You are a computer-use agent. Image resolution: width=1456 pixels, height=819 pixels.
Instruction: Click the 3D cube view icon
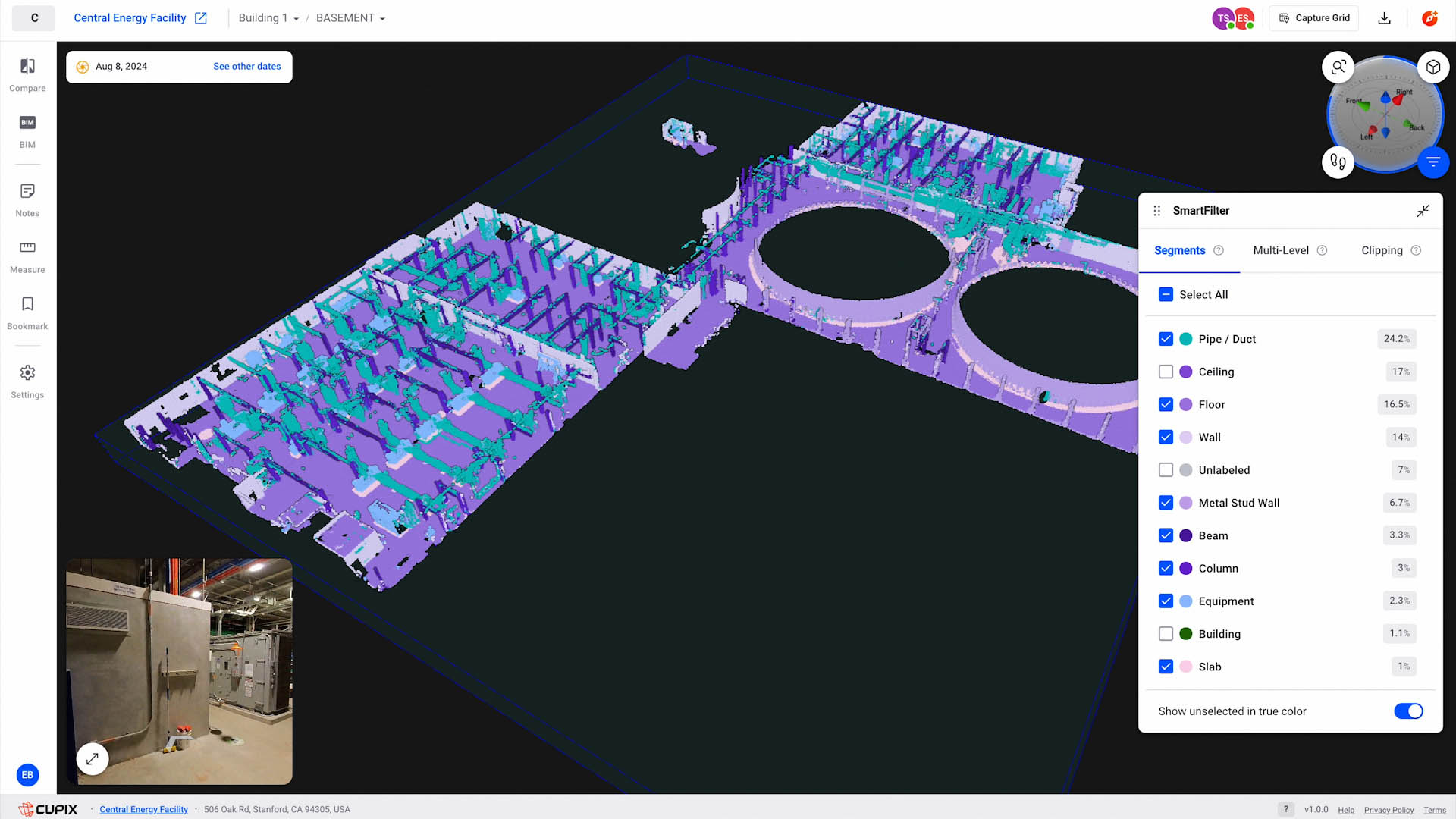(x=1432, y=67)
